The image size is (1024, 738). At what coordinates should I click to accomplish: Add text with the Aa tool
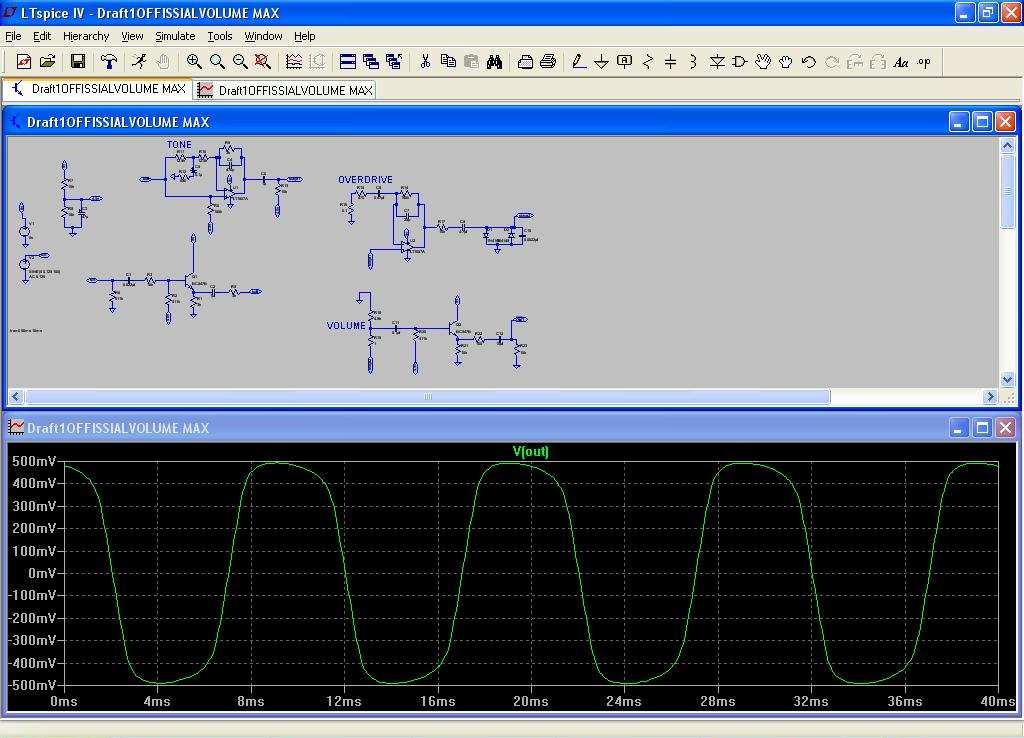[901, 62]
